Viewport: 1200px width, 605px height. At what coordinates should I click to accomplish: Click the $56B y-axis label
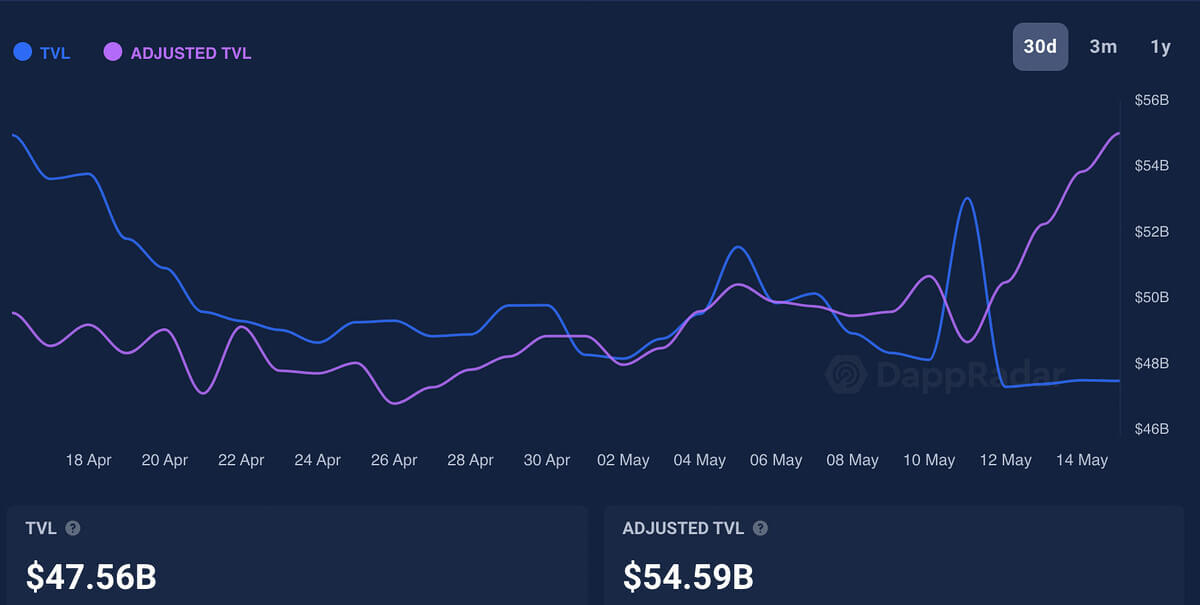point(1152,100)
